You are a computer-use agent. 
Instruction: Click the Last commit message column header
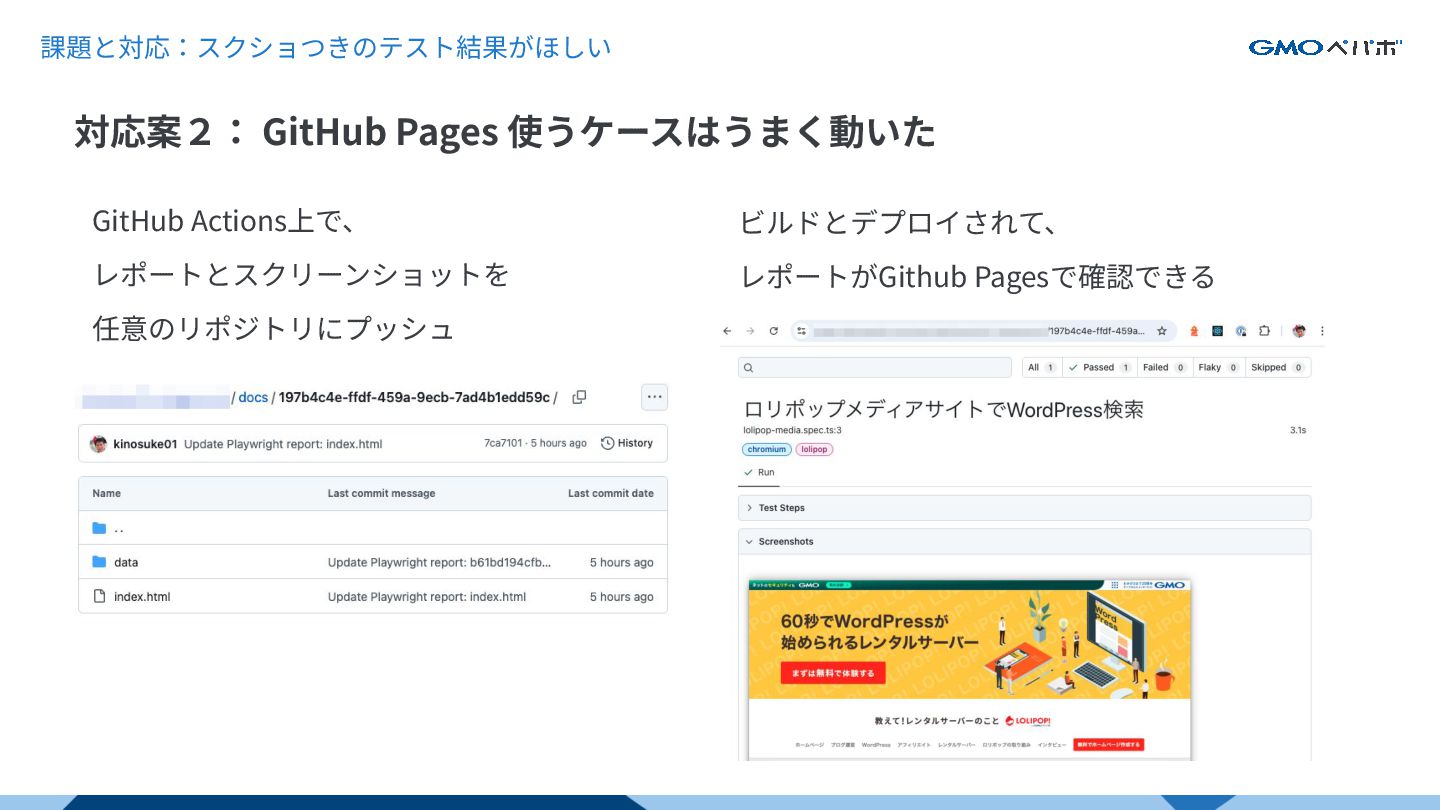pos(381,493)
